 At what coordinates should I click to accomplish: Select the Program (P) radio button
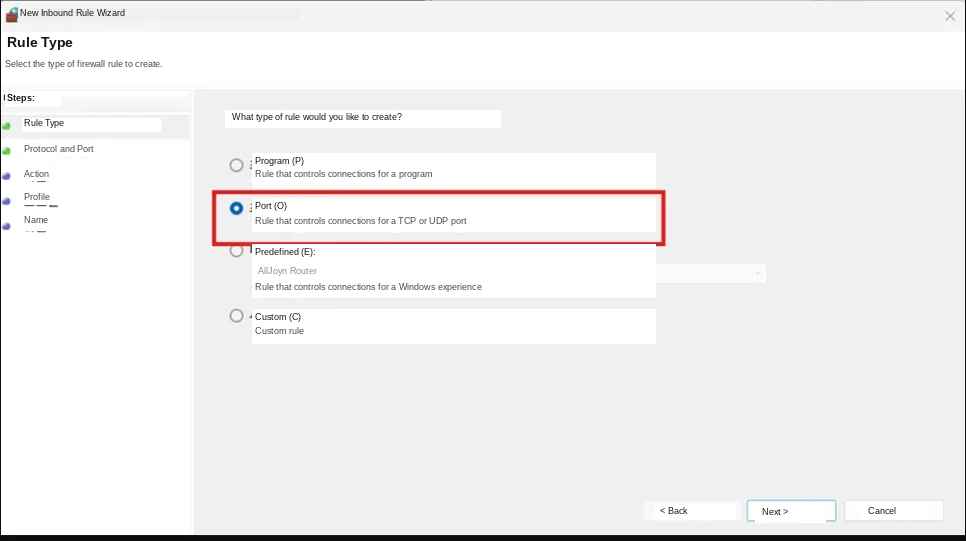237,165
